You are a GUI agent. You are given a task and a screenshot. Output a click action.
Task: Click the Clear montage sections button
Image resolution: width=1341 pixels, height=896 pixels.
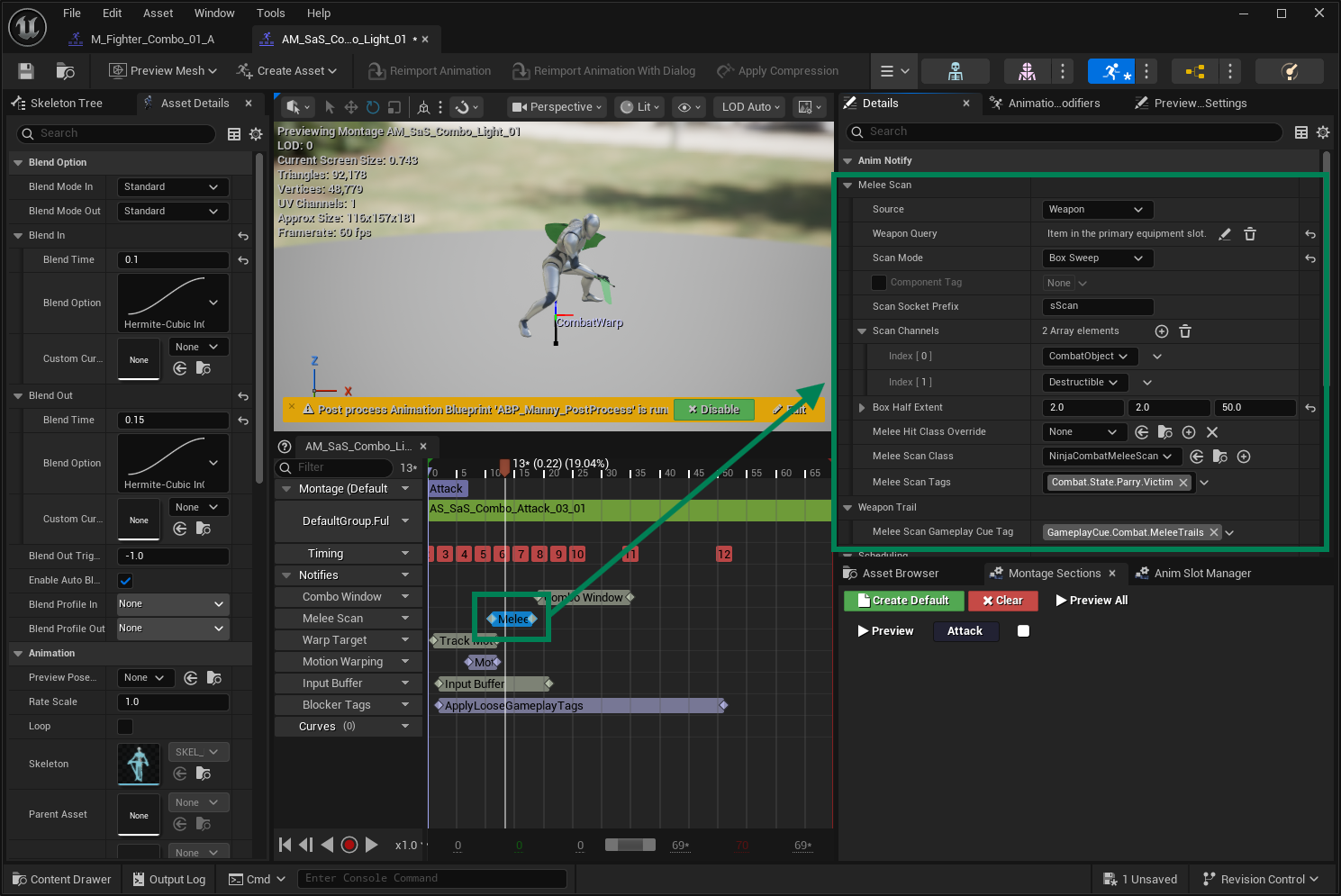[1003, 601]
